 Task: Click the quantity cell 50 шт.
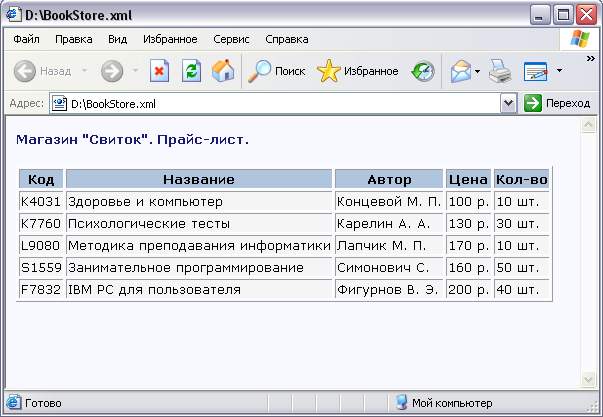(521, 267)
